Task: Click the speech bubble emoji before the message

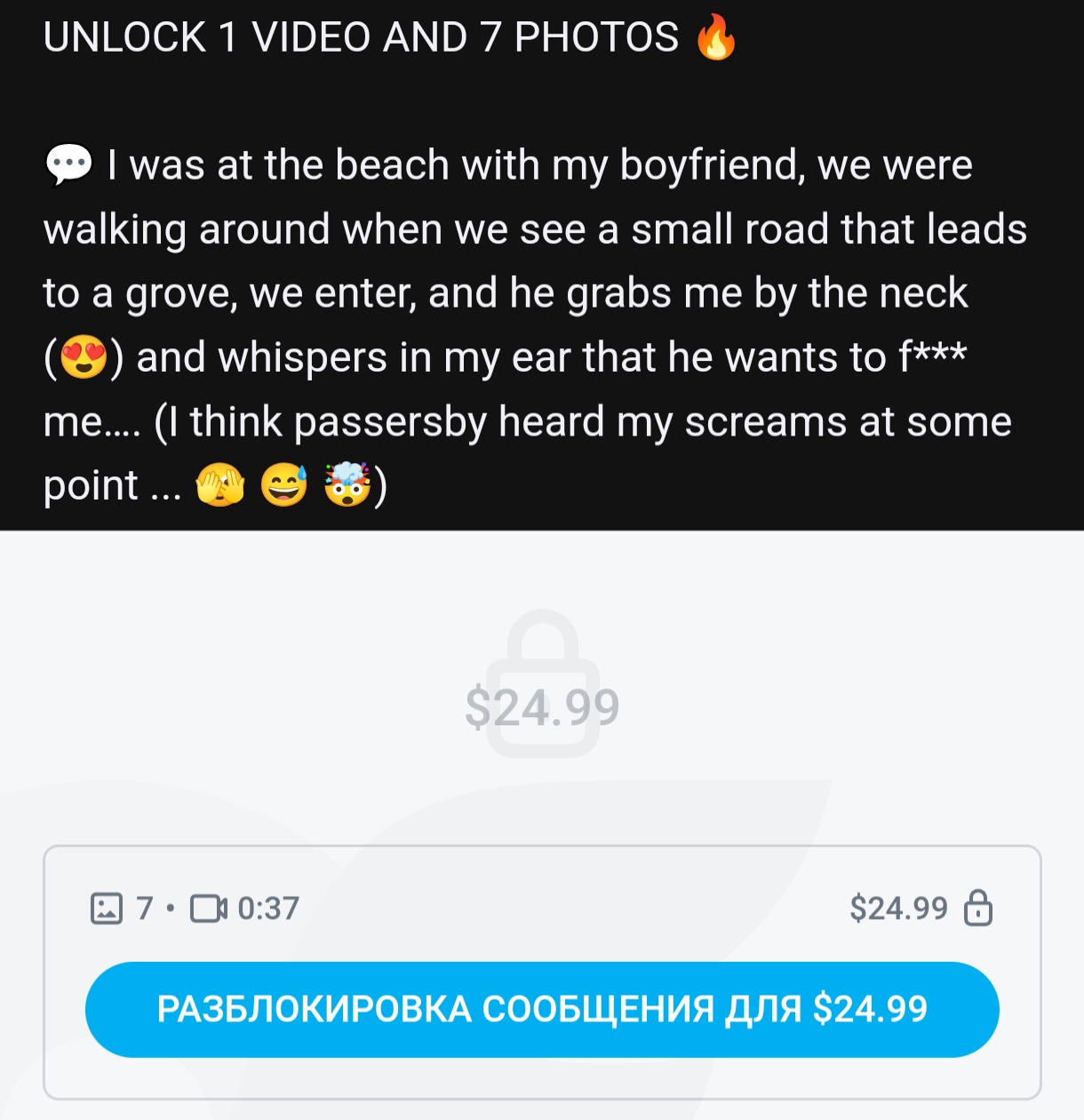Action: (x=68, y=165)
